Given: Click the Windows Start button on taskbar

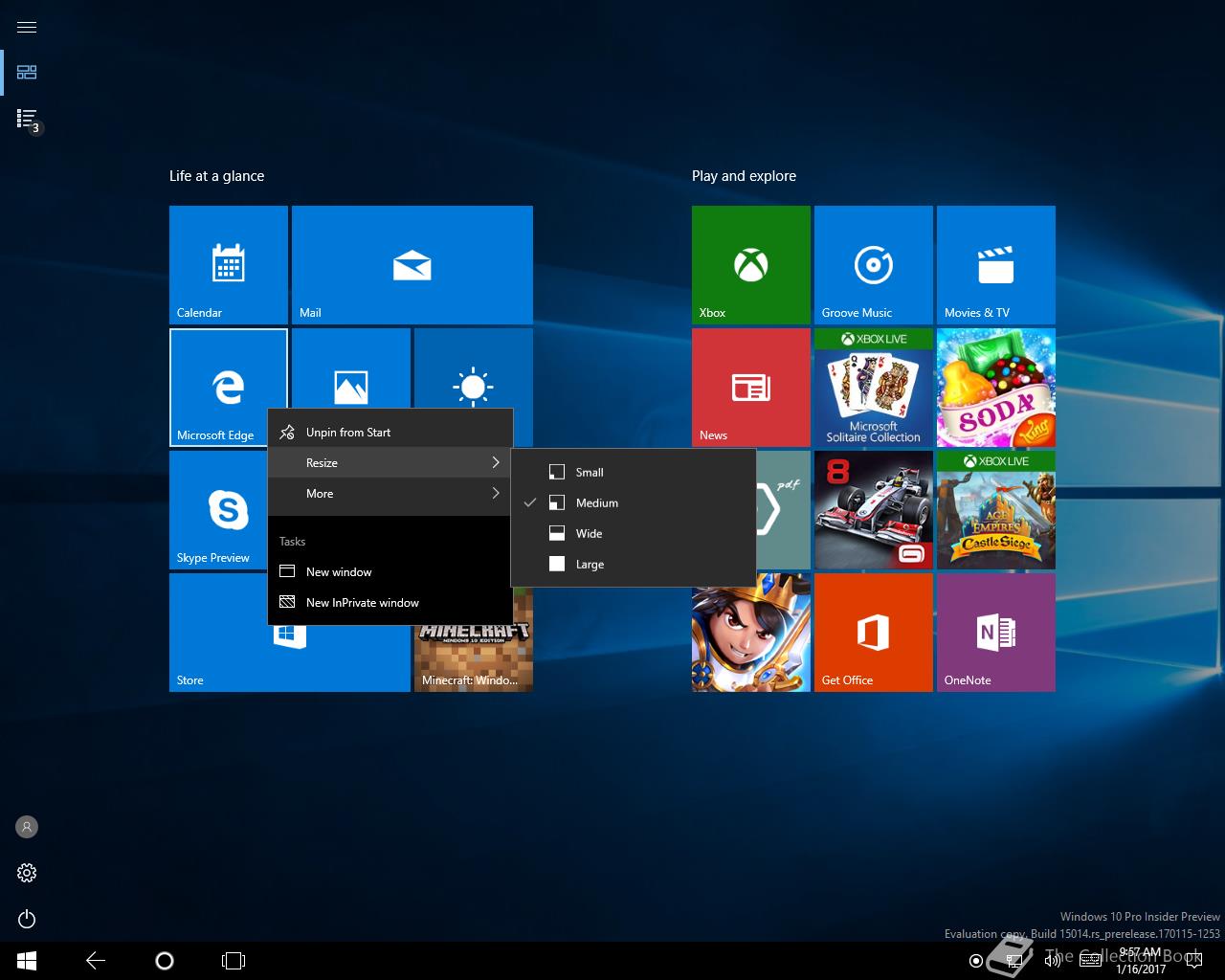Looking at the screenshot, I should click(x=27, y=961).
